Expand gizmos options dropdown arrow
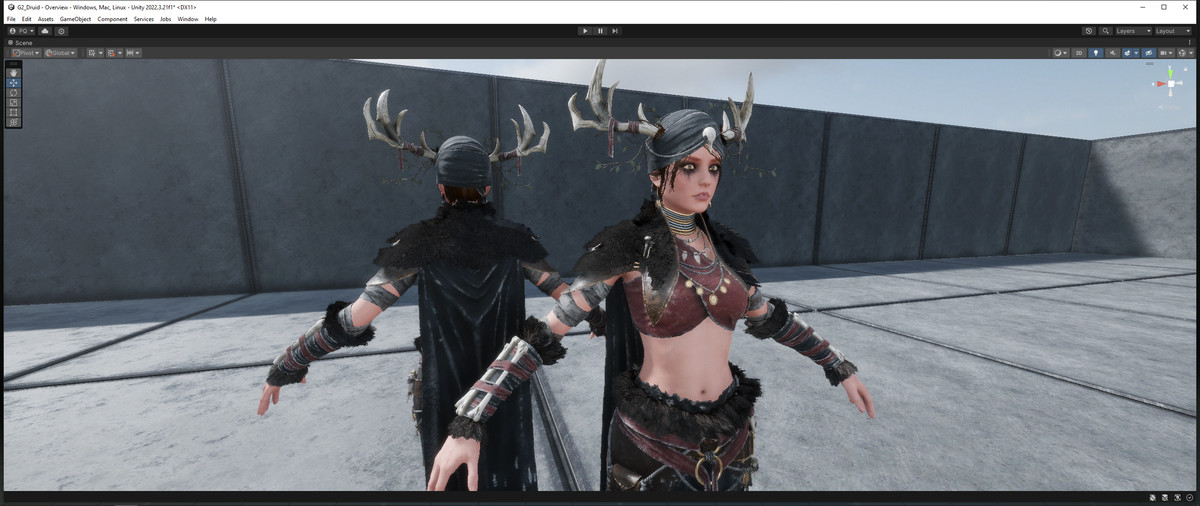 tap(1191, 53)
